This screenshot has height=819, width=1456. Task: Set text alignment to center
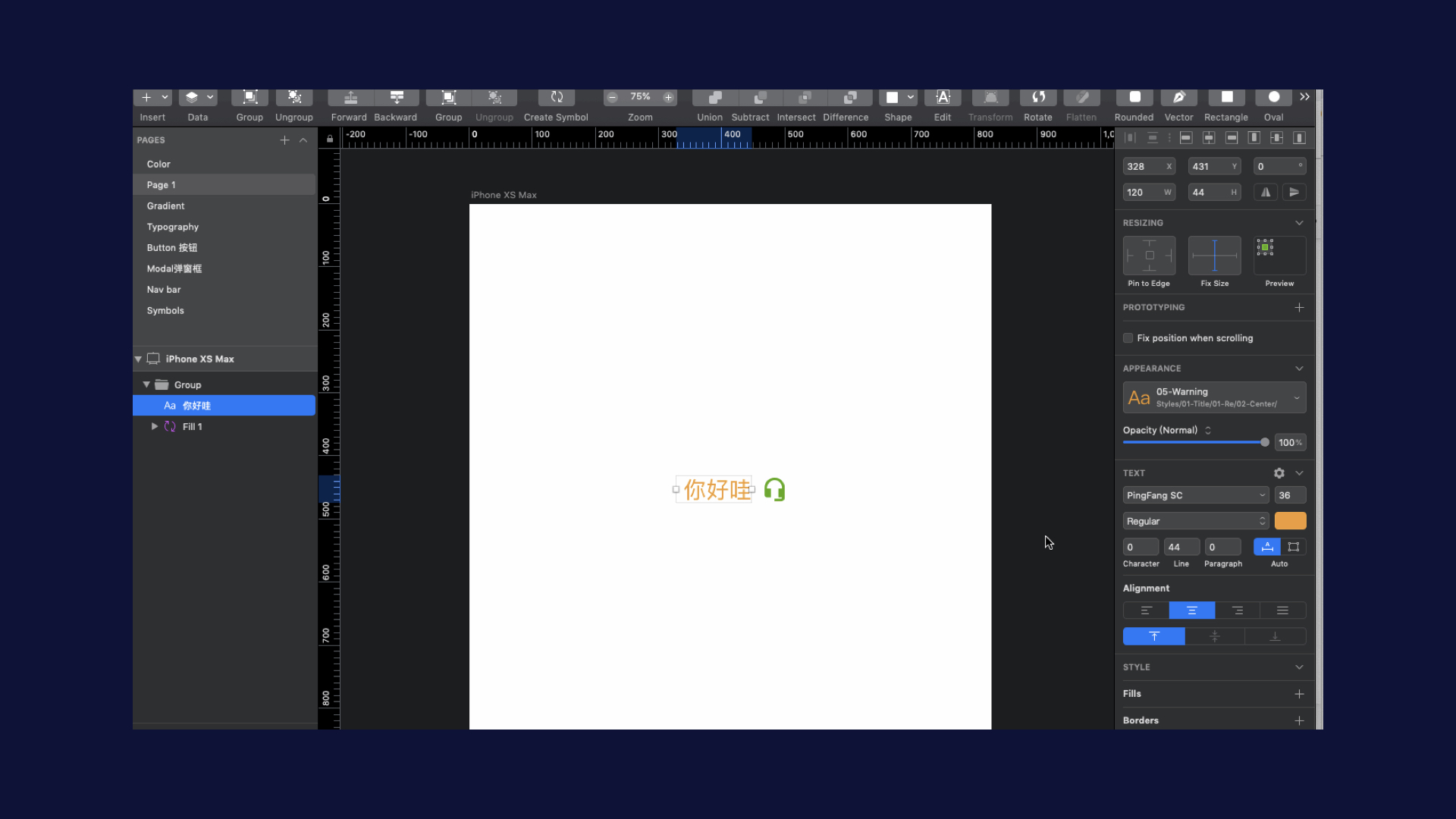click(x=1192, y=610)
